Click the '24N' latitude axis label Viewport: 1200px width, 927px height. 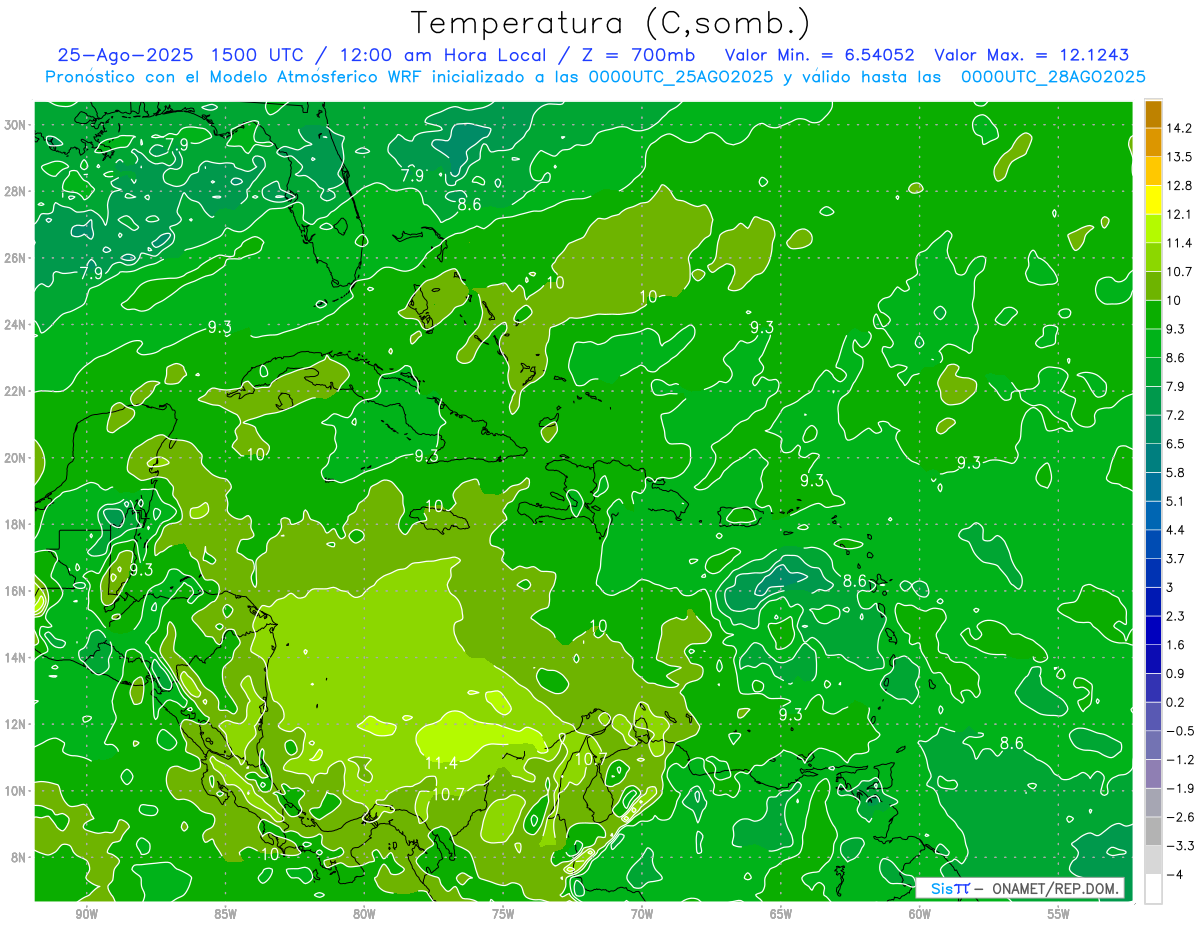tap(15, 325)
